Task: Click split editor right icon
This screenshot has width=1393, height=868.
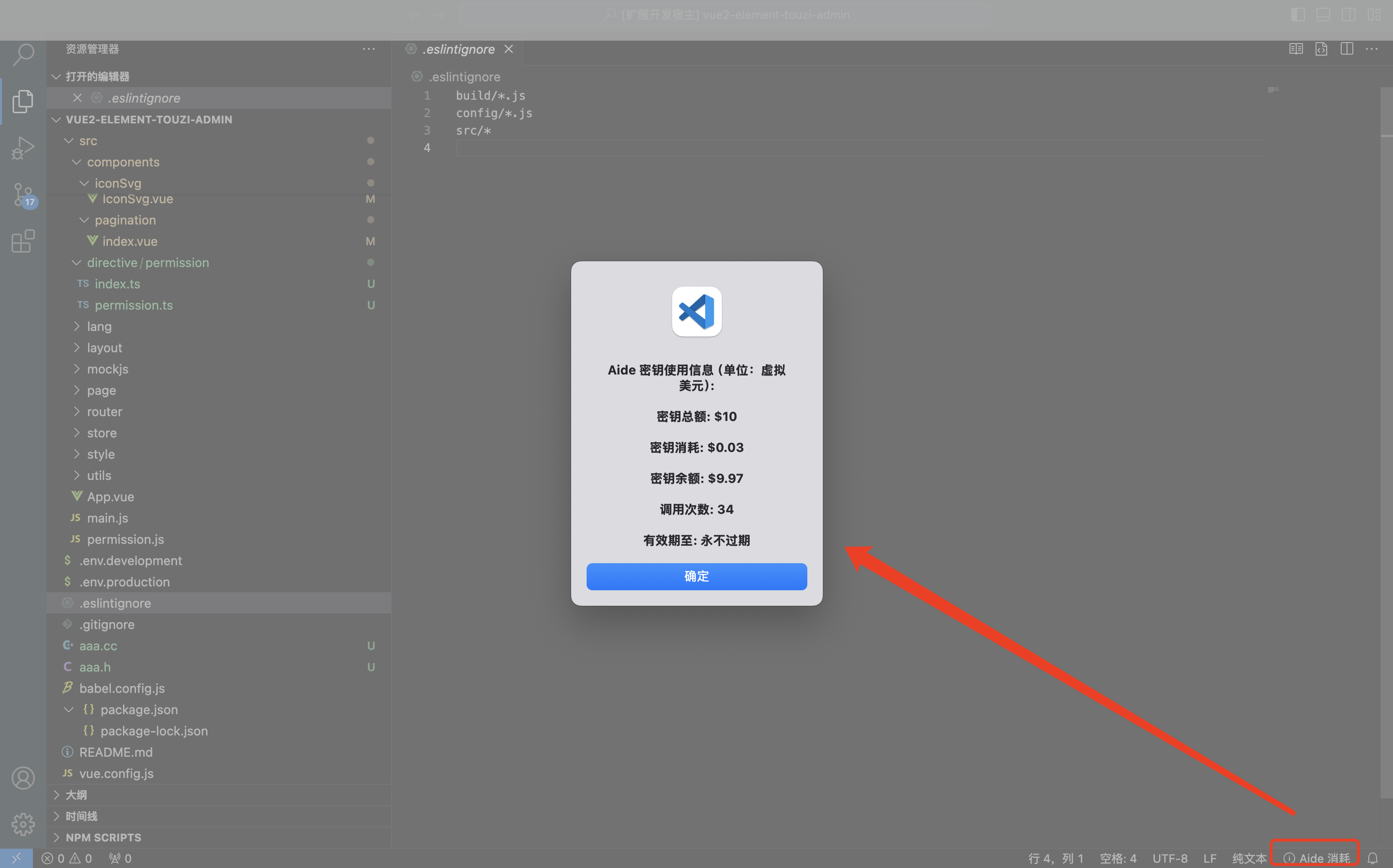Action: [x=1347, y=49]
